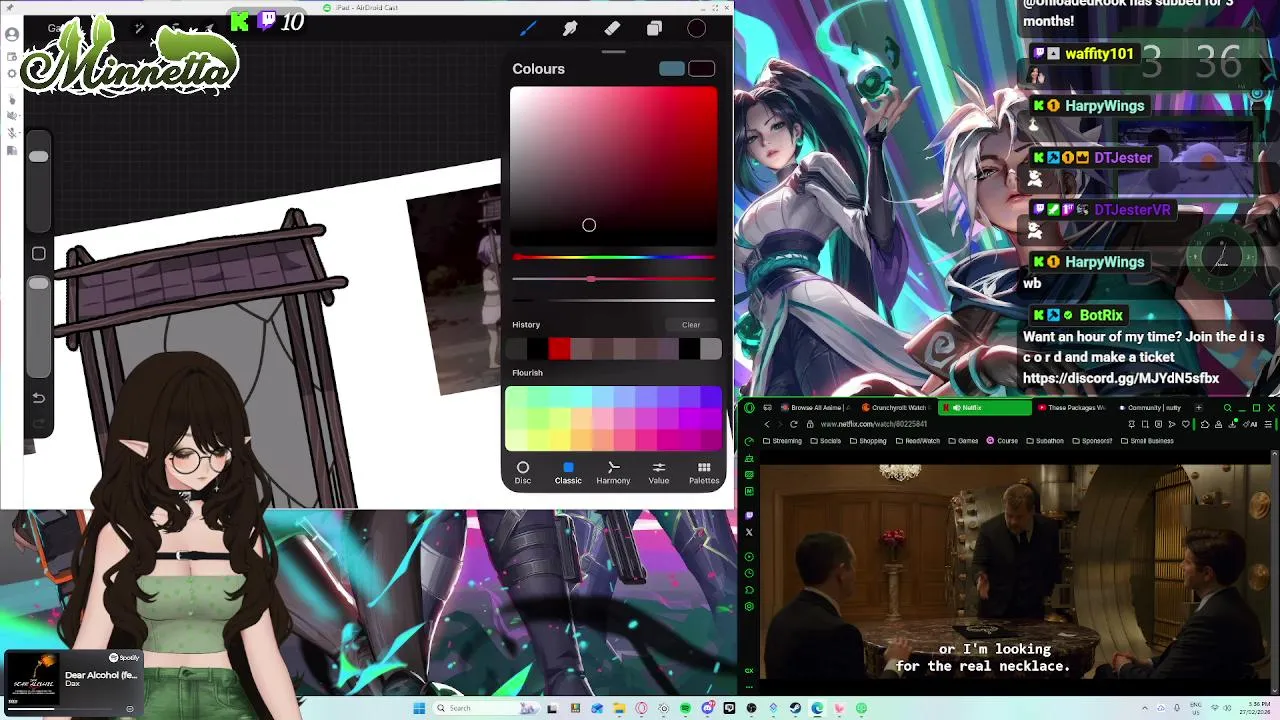Click the browser tab search icon
The image size is (1280, 720).
point(1227,408)
